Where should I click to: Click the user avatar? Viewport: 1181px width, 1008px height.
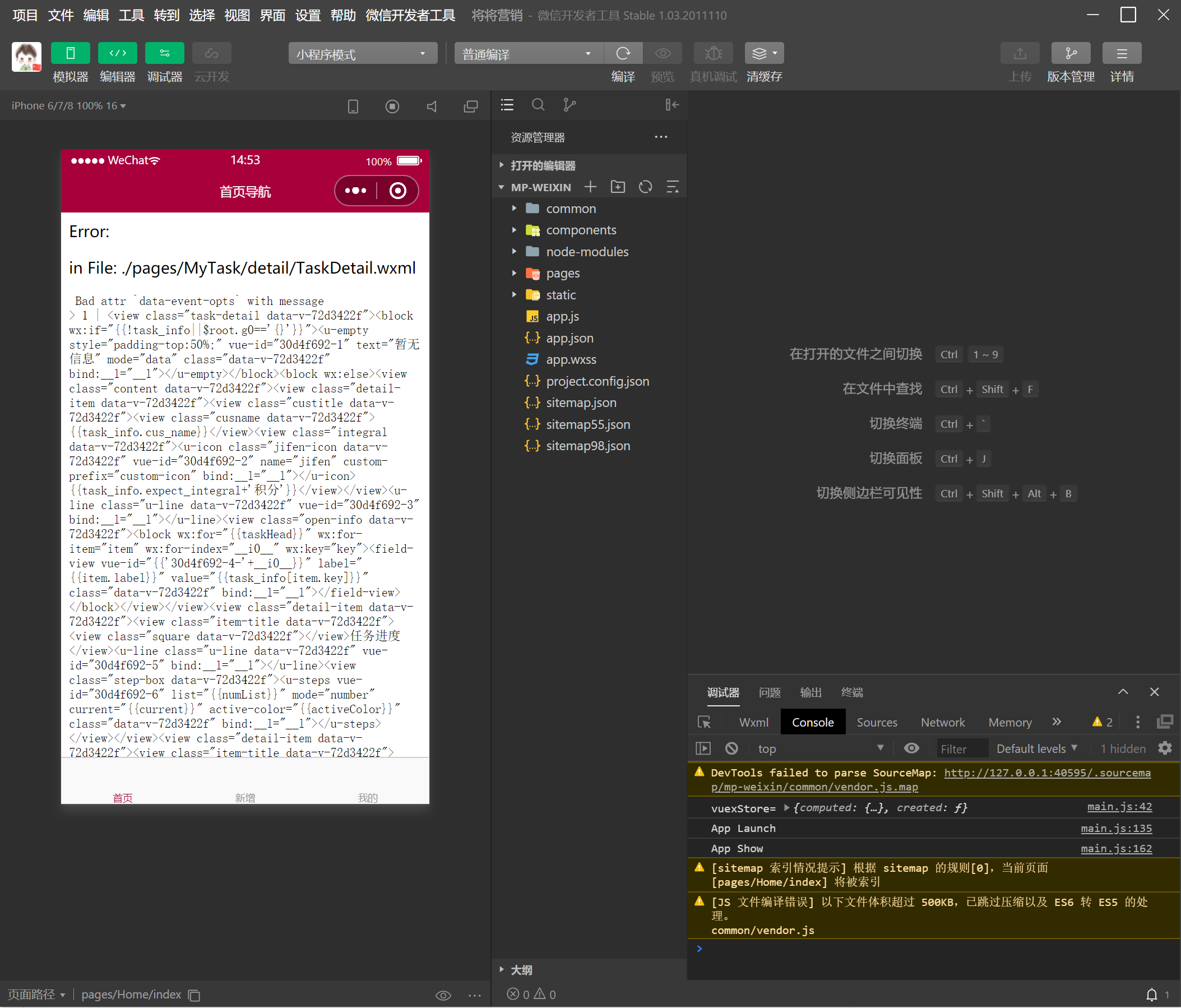point(27,57)
